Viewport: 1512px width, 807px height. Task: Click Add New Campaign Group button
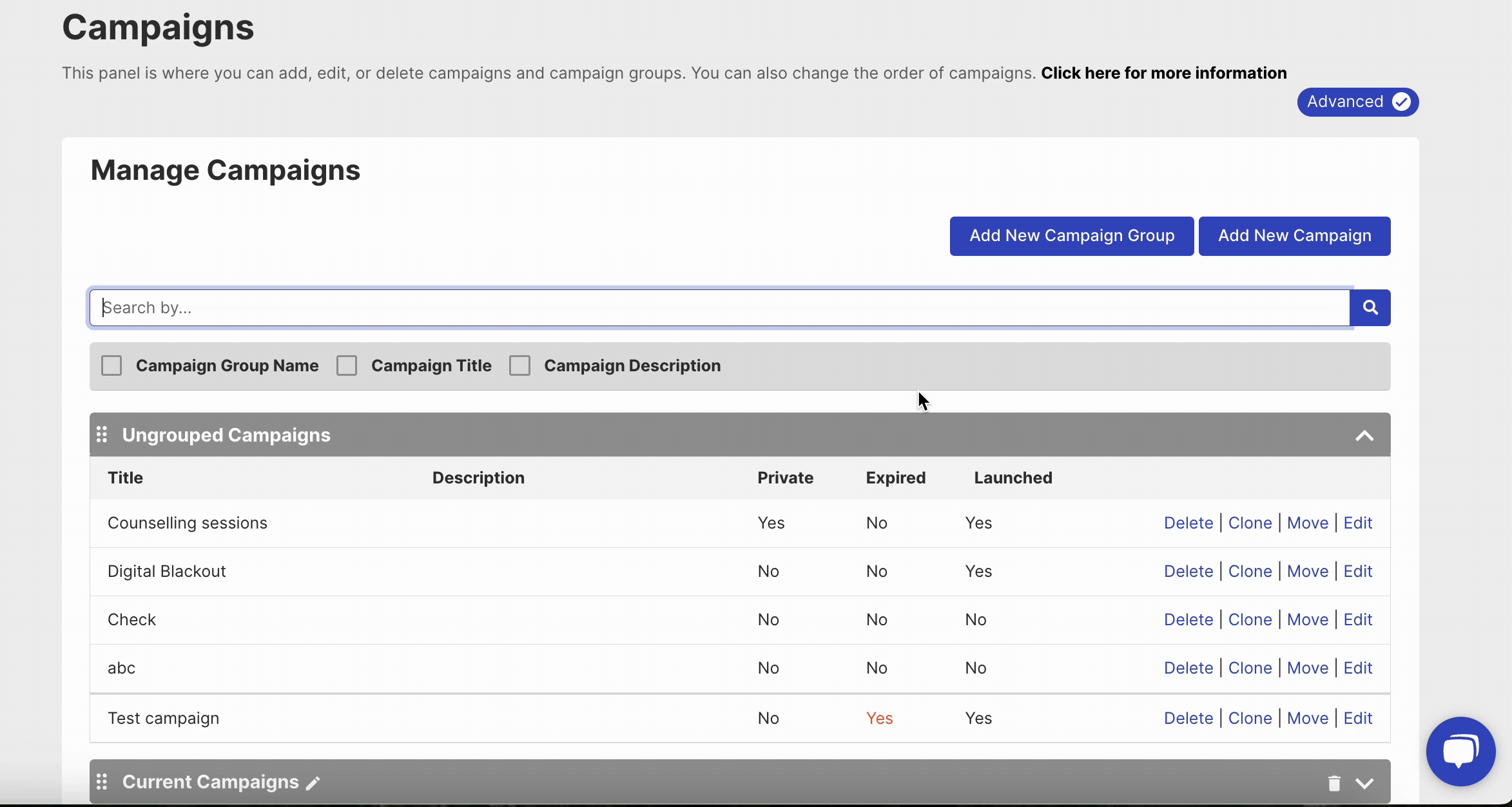point(1071,236)
